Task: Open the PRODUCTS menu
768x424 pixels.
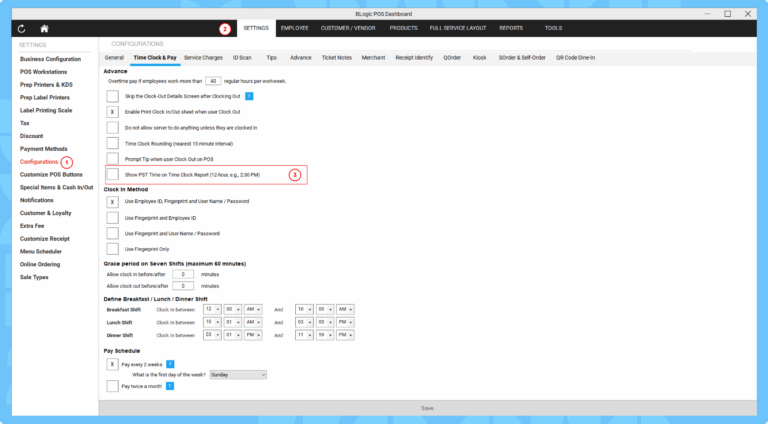Action: [404, 28]
